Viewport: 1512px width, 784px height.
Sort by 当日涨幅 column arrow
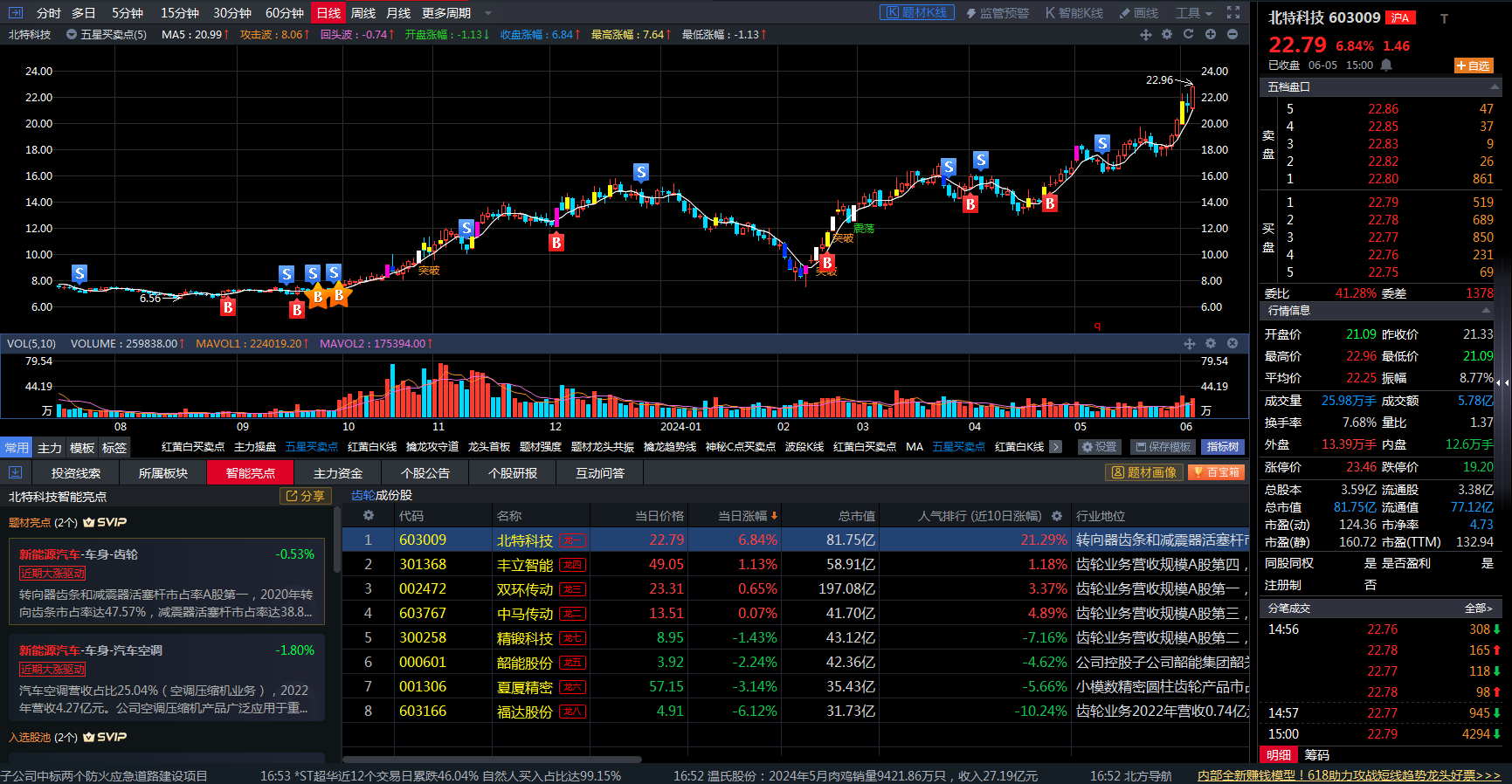pyautogui.click(x=774, y=515)
